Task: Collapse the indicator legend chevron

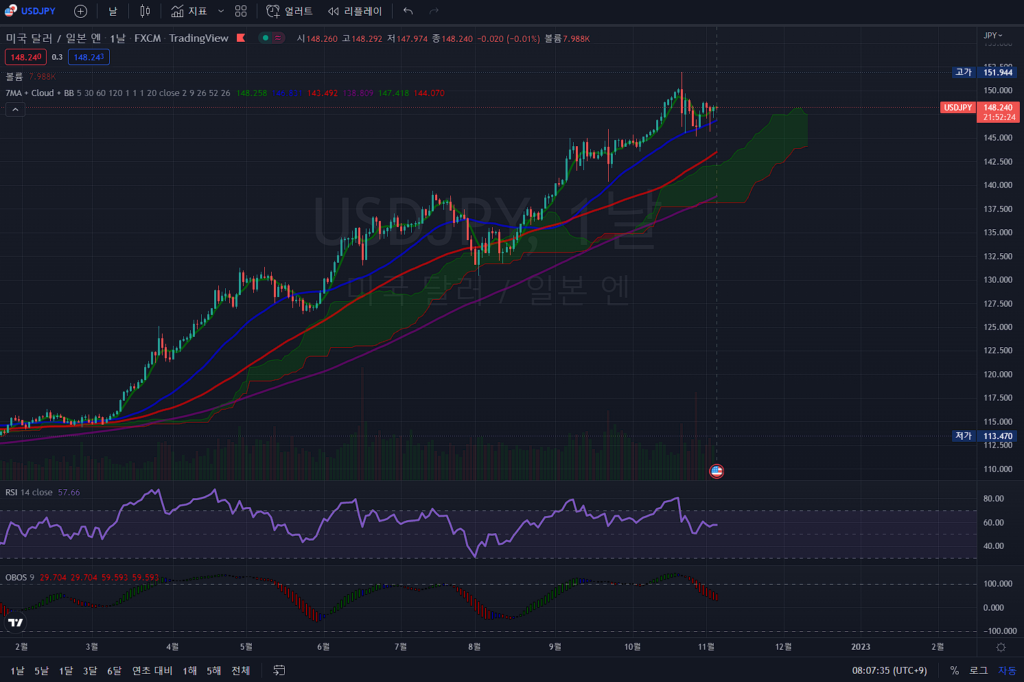Action: click(x=15, y=110)
